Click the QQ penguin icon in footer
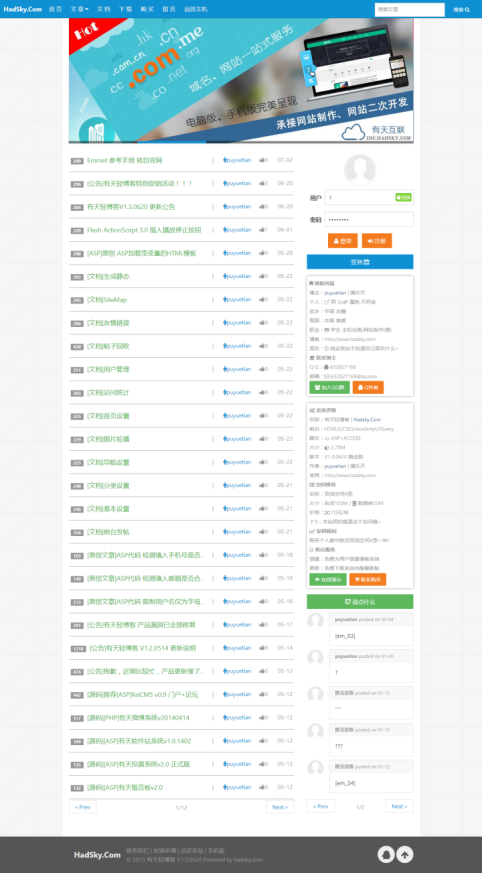 coord(386,854)
